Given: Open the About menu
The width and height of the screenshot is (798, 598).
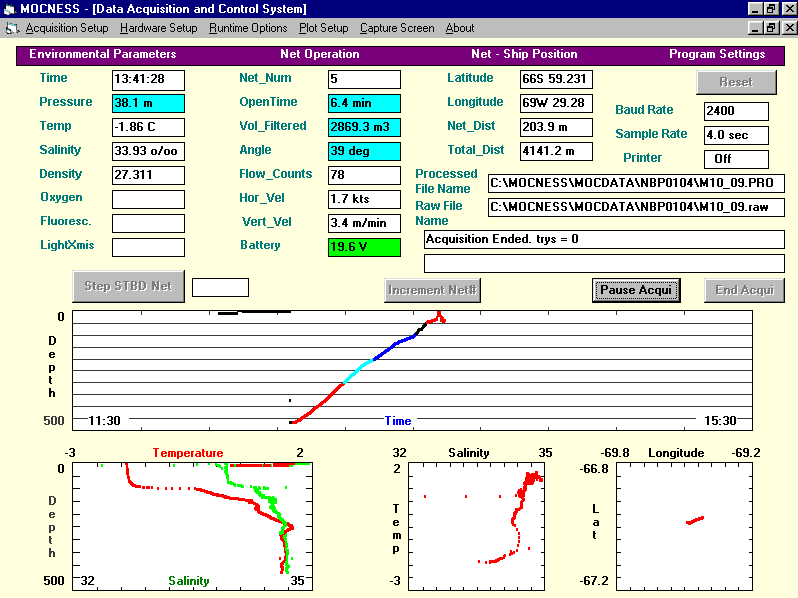Looking at the screenshot, I should click(460, 28).
